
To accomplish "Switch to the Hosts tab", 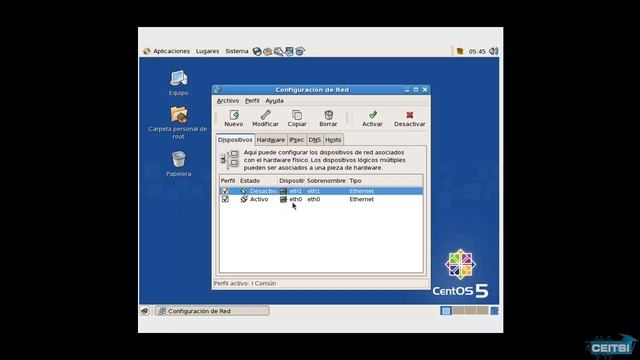I will coord(333,140).
